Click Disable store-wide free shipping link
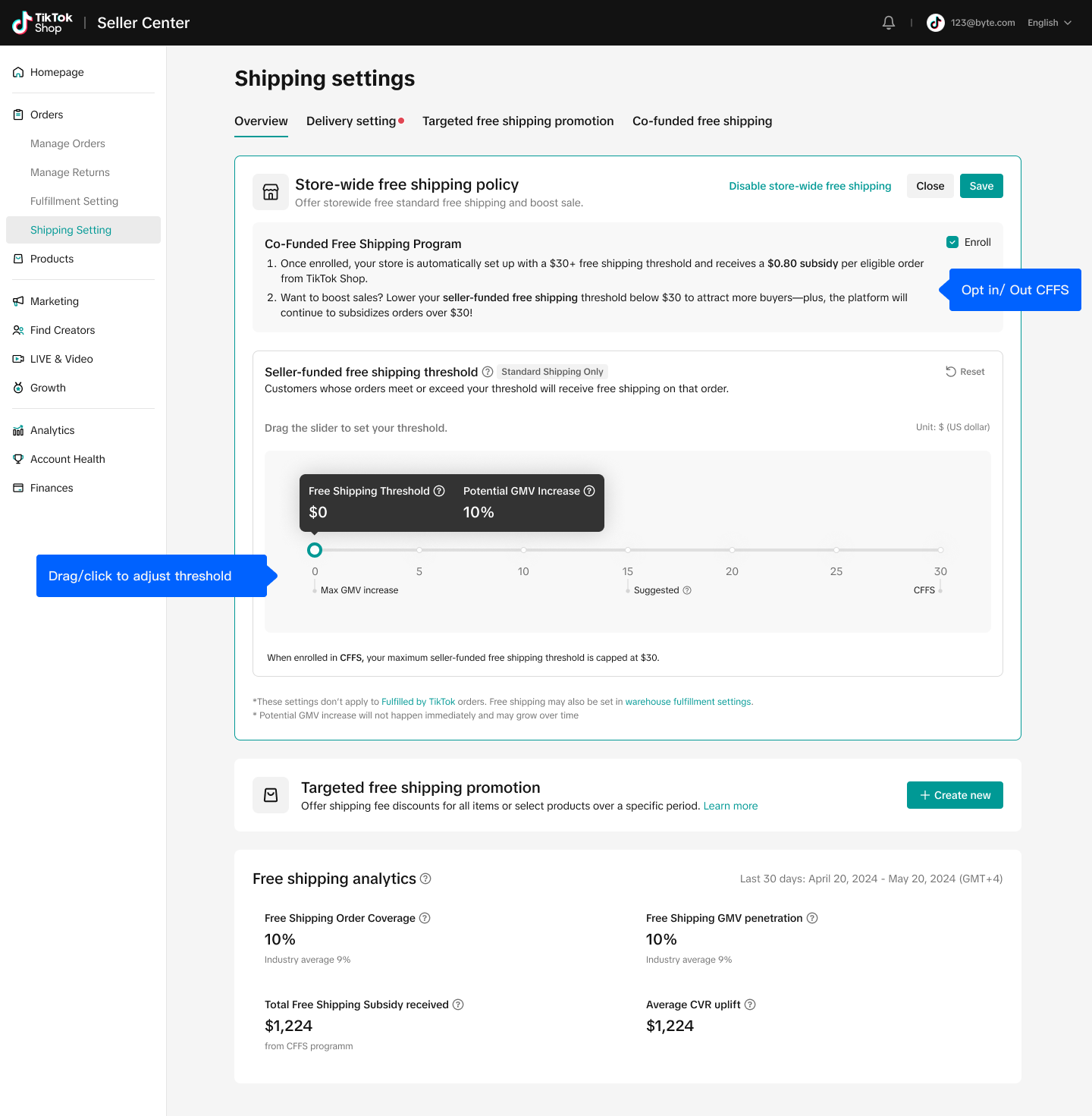Image resolution: width=1092 pixels, height=1116 pixels. coord(810,186)
